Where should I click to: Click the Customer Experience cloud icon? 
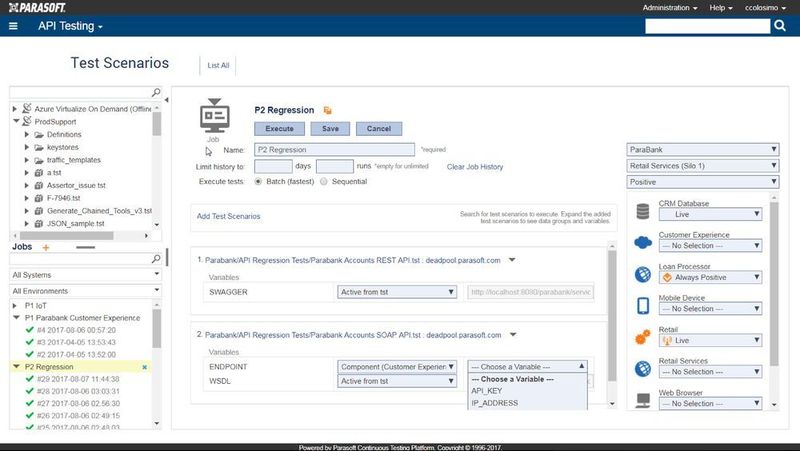coord(643,242)
